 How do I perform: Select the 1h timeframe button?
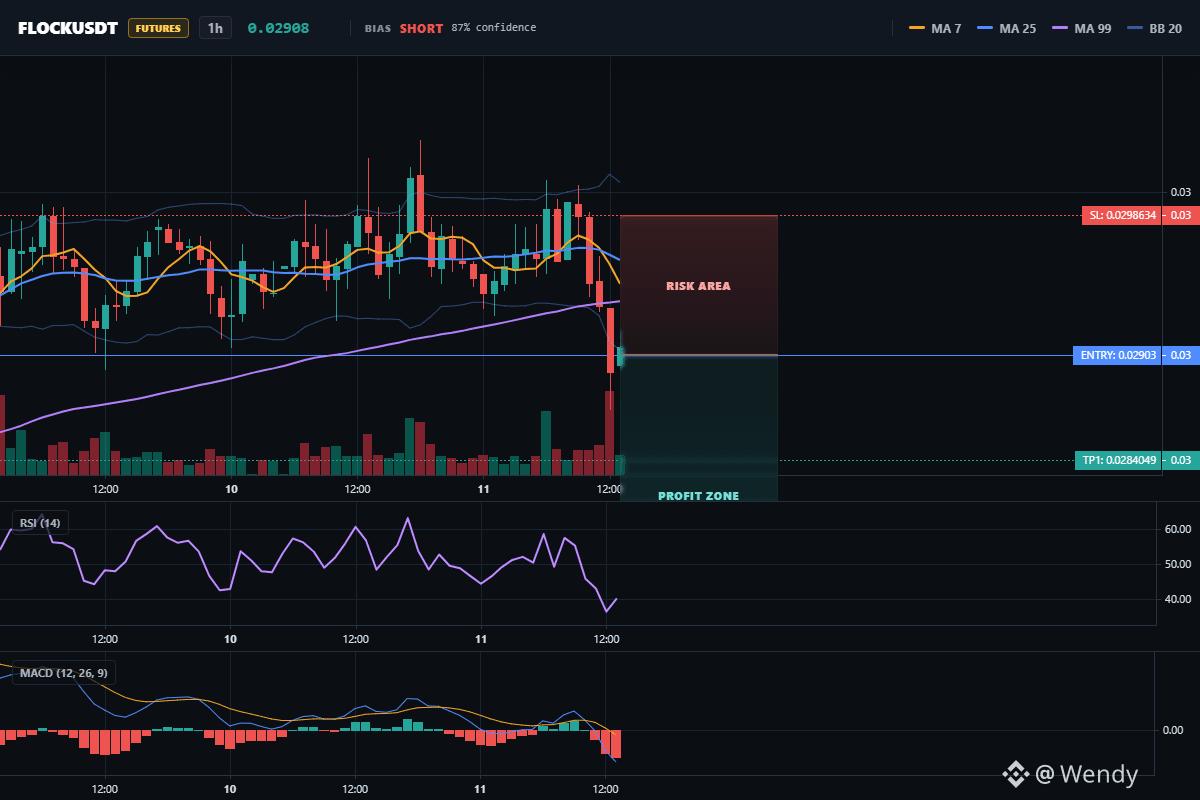pyautogui.click(x=215, y=28)
